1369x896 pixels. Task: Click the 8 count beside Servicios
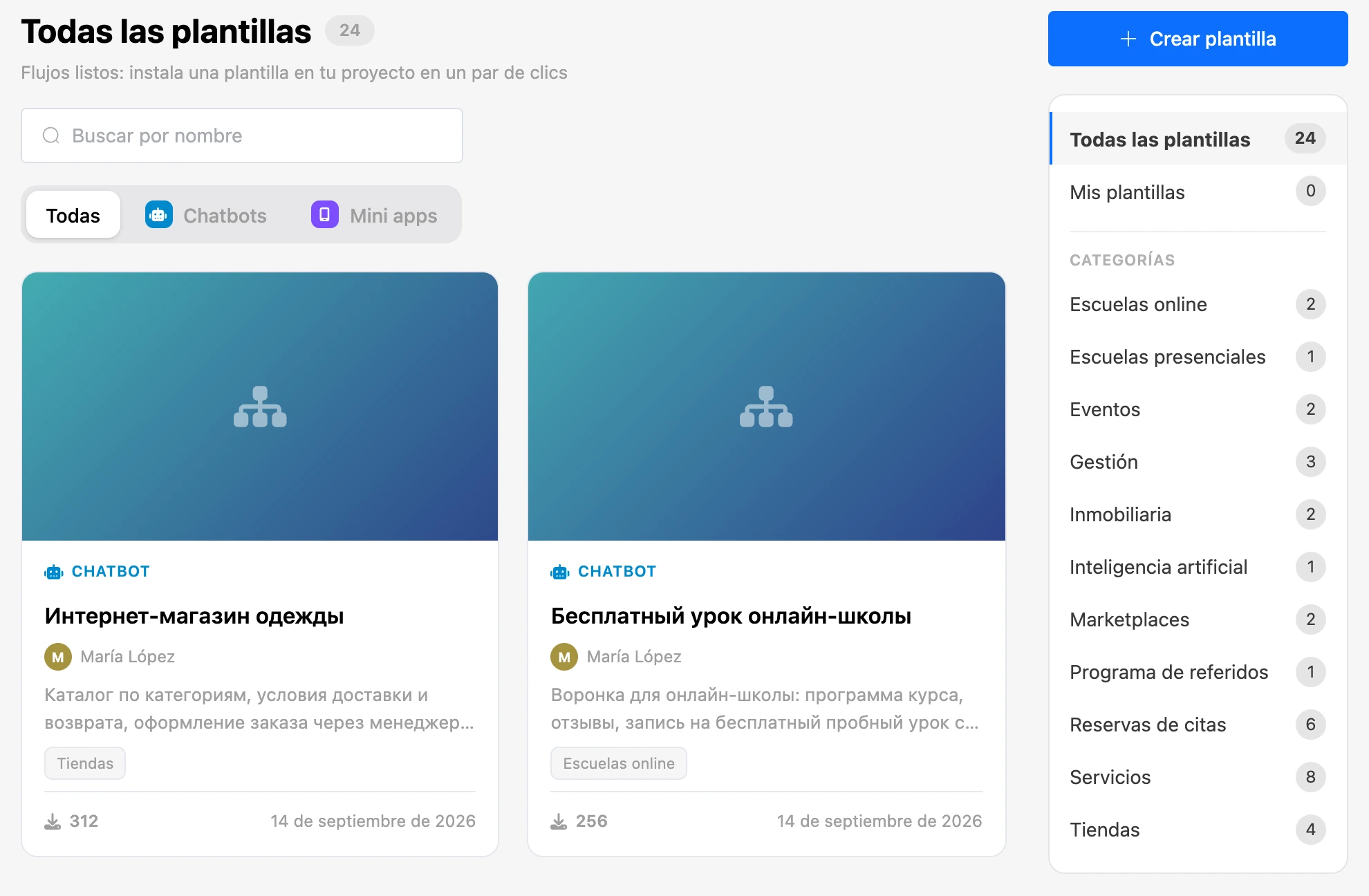1311,777
